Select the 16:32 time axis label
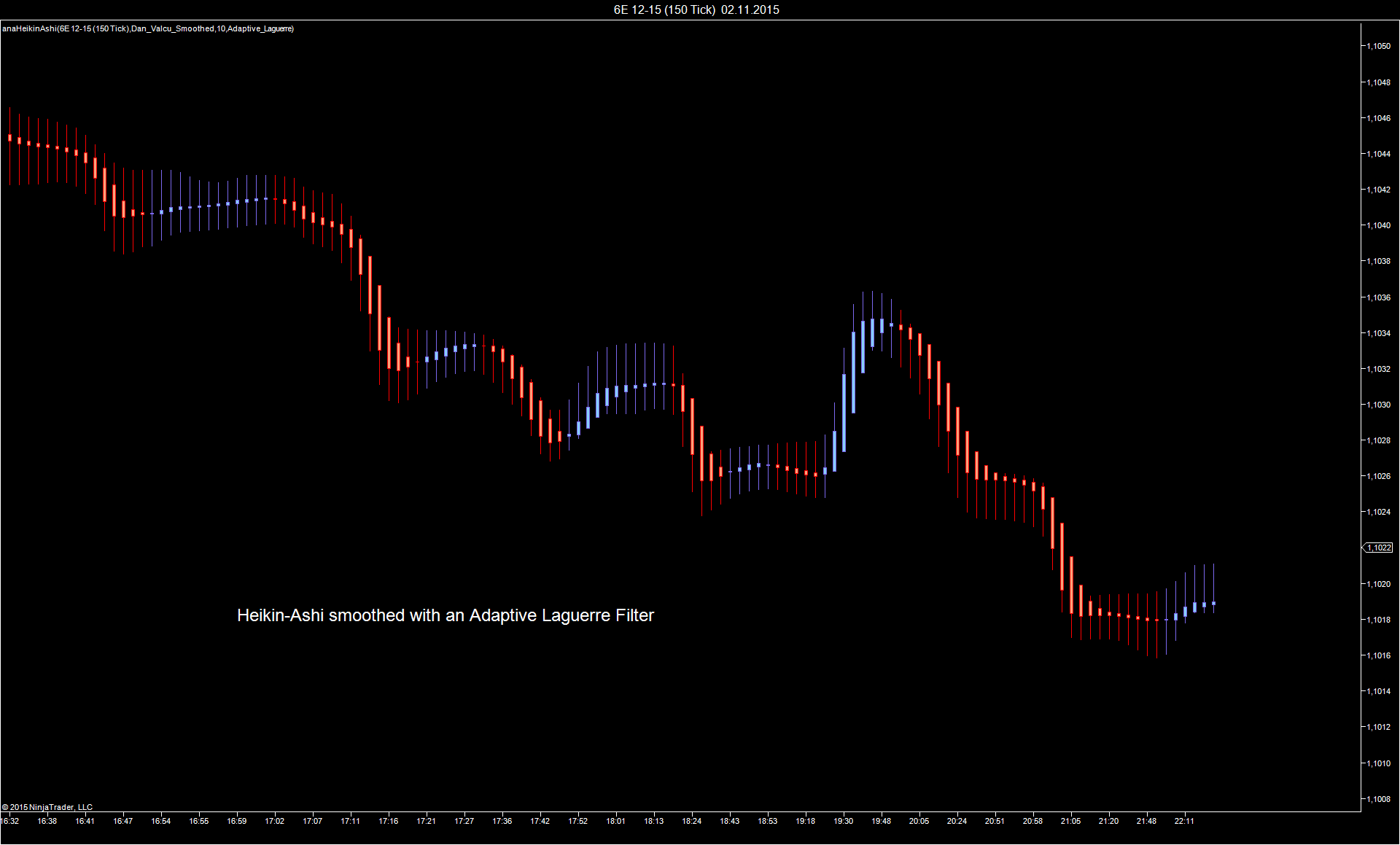This screenshot has height=845, width=1400. click(x=10, y=821)
